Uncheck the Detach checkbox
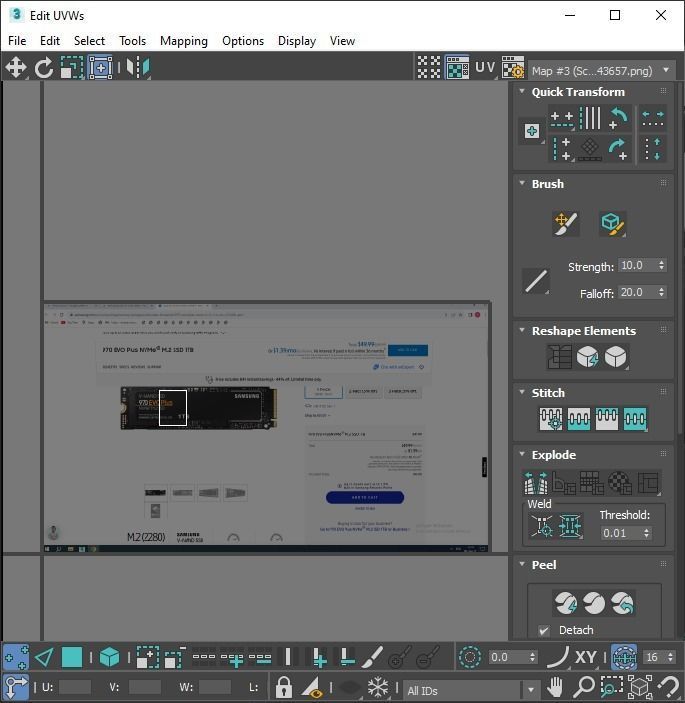Screen dimensions: 685x703 coord(544,630)
